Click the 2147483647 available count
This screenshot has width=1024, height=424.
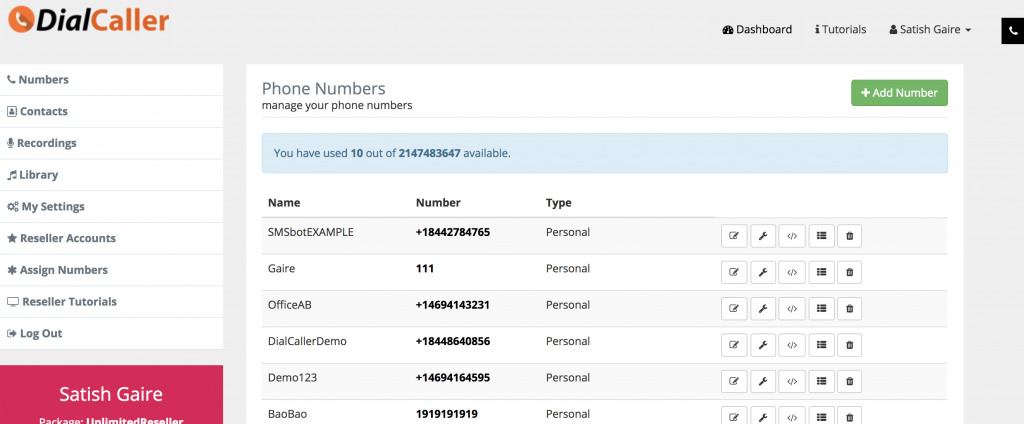[430, 154]
